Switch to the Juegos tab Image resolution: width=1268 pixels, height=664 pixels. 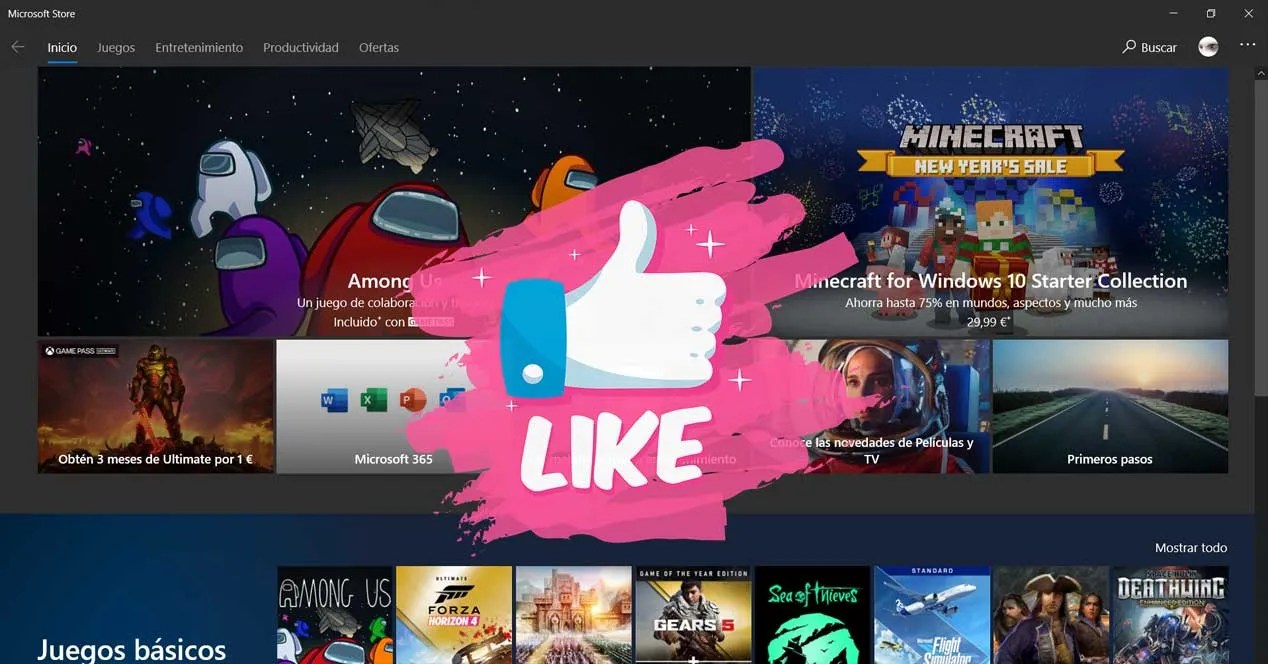(x=116, y=47)
